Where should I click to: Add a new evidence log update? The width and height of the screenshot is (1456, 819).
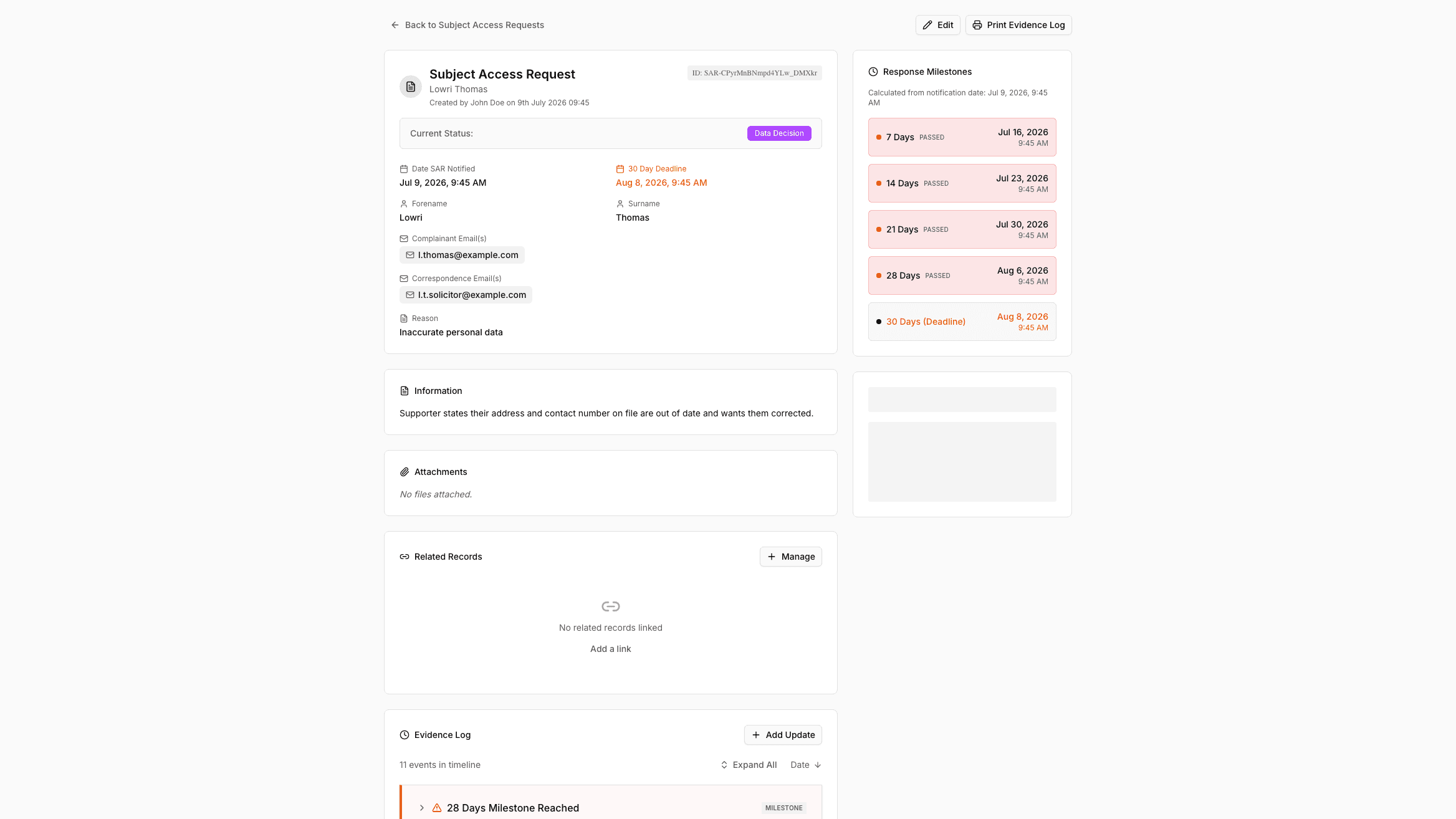(x=783, y=735)
